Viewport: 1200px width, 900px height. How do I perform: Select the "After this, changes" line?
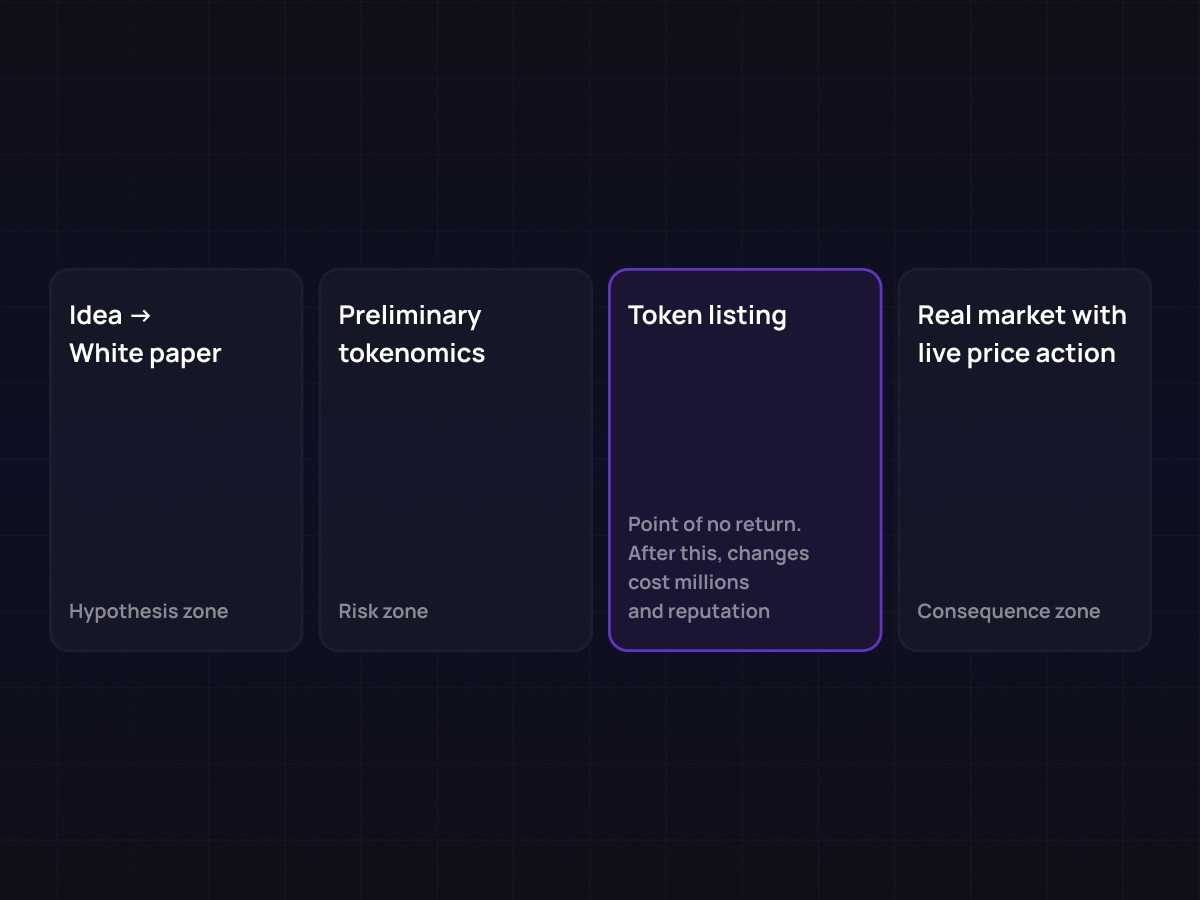coord(718,553)
